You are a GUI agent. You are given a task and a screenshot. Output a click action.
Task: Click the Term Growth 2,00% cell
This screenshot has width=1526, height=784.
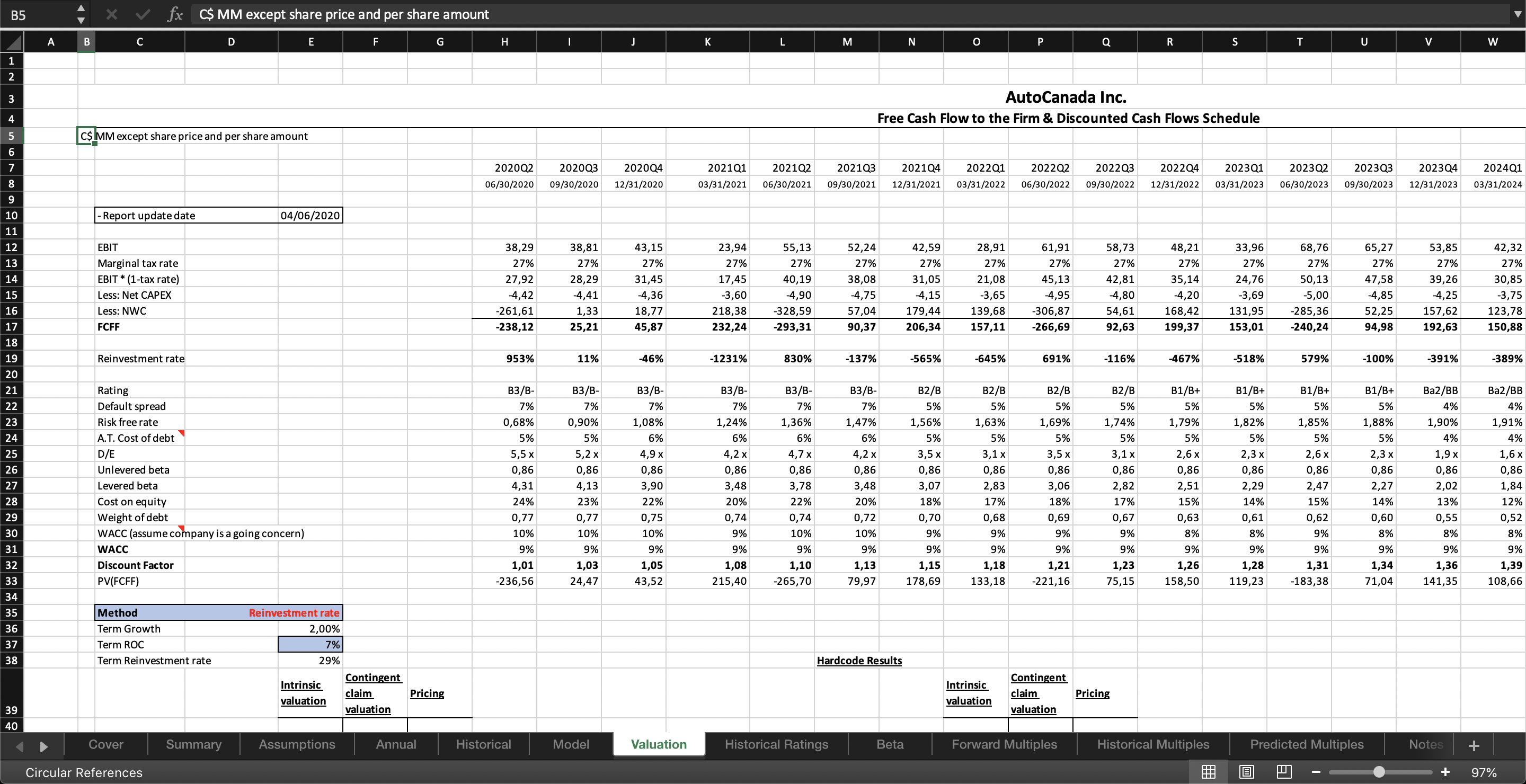click(310, 629)
